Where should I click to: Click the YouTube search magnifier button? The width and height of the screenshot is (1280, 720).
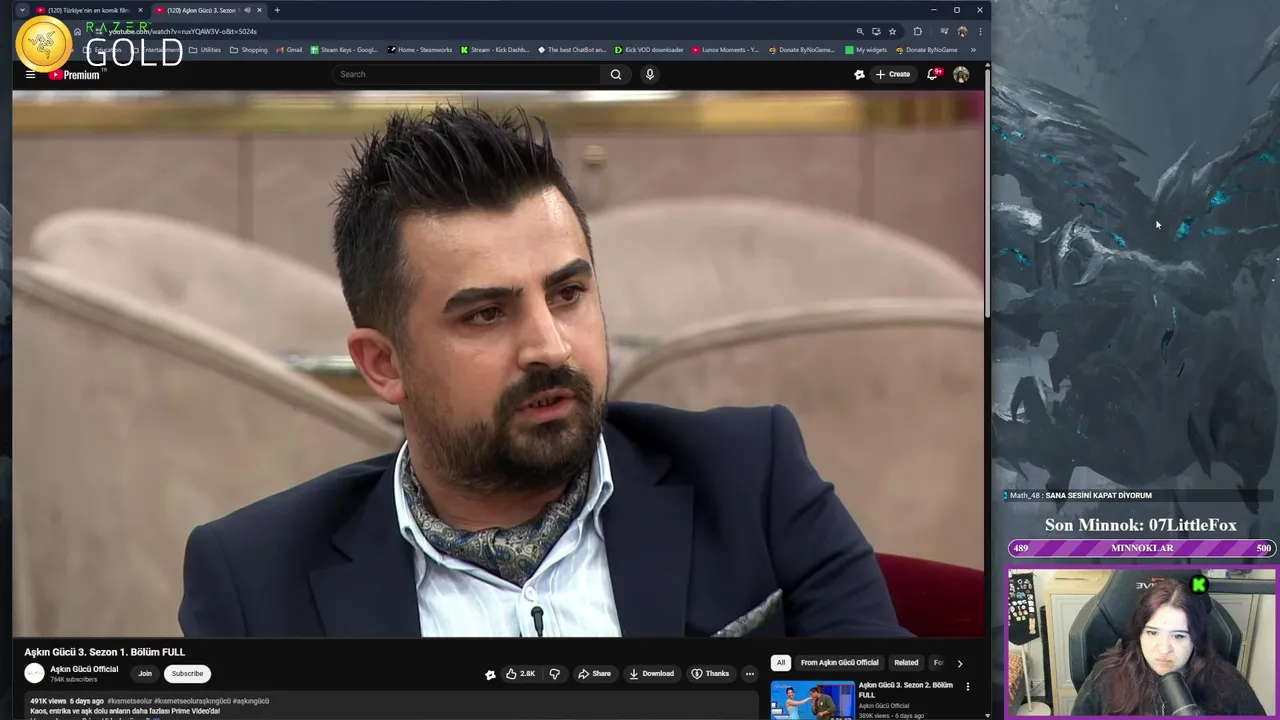(x=616, y=74)
